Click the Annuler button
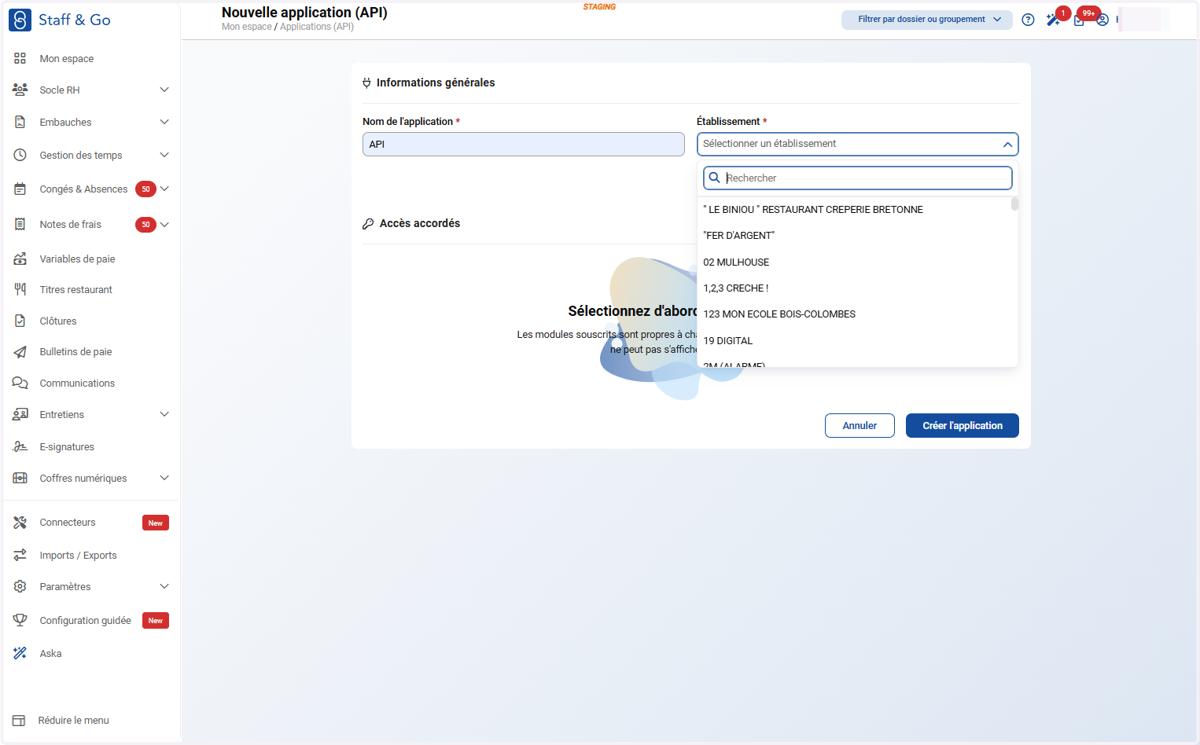 point(859,426)
